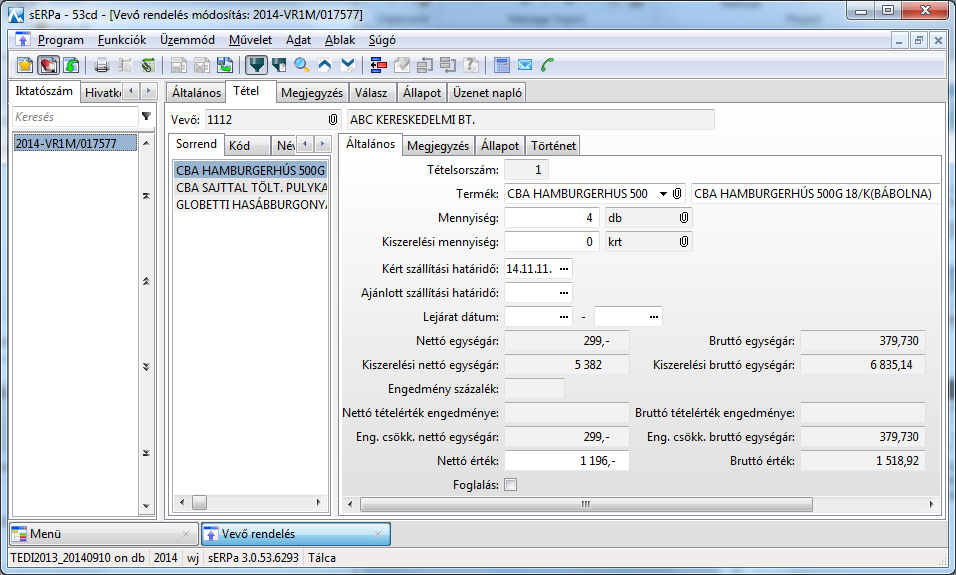Switch to the Menü window tab
The image size is (956, 575).
[104, 534]
